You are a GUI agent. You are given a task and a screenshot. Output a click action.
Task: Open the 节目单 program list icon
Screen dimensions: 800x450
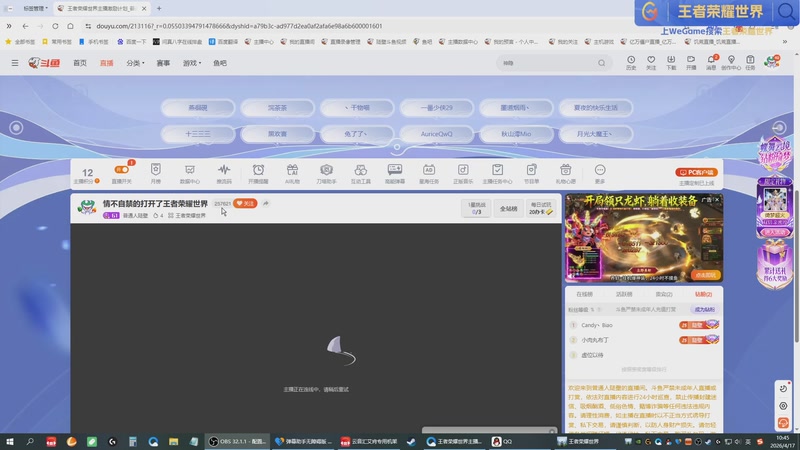coord(532,173)
